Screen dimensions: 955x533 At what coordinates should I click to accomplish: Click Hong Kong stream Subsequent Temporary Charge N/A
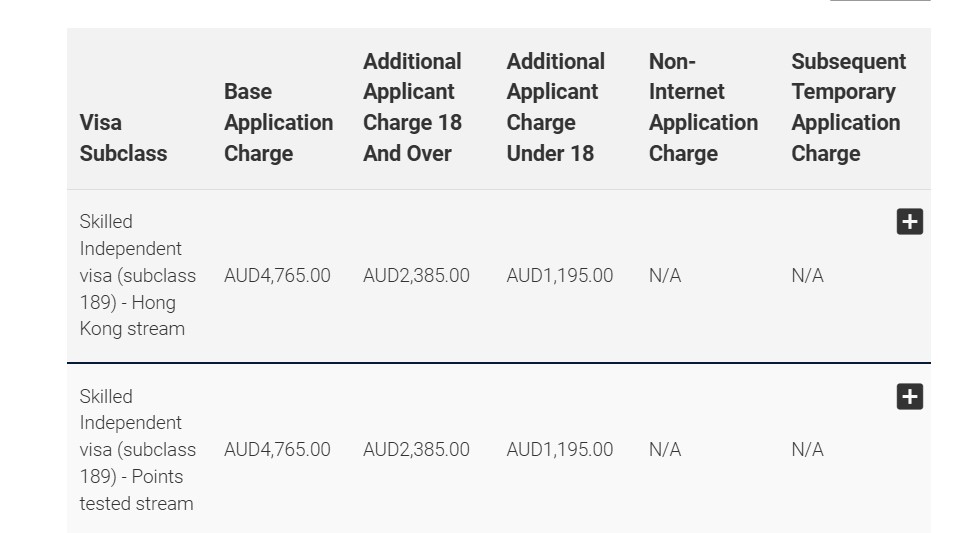coord(807,275)
